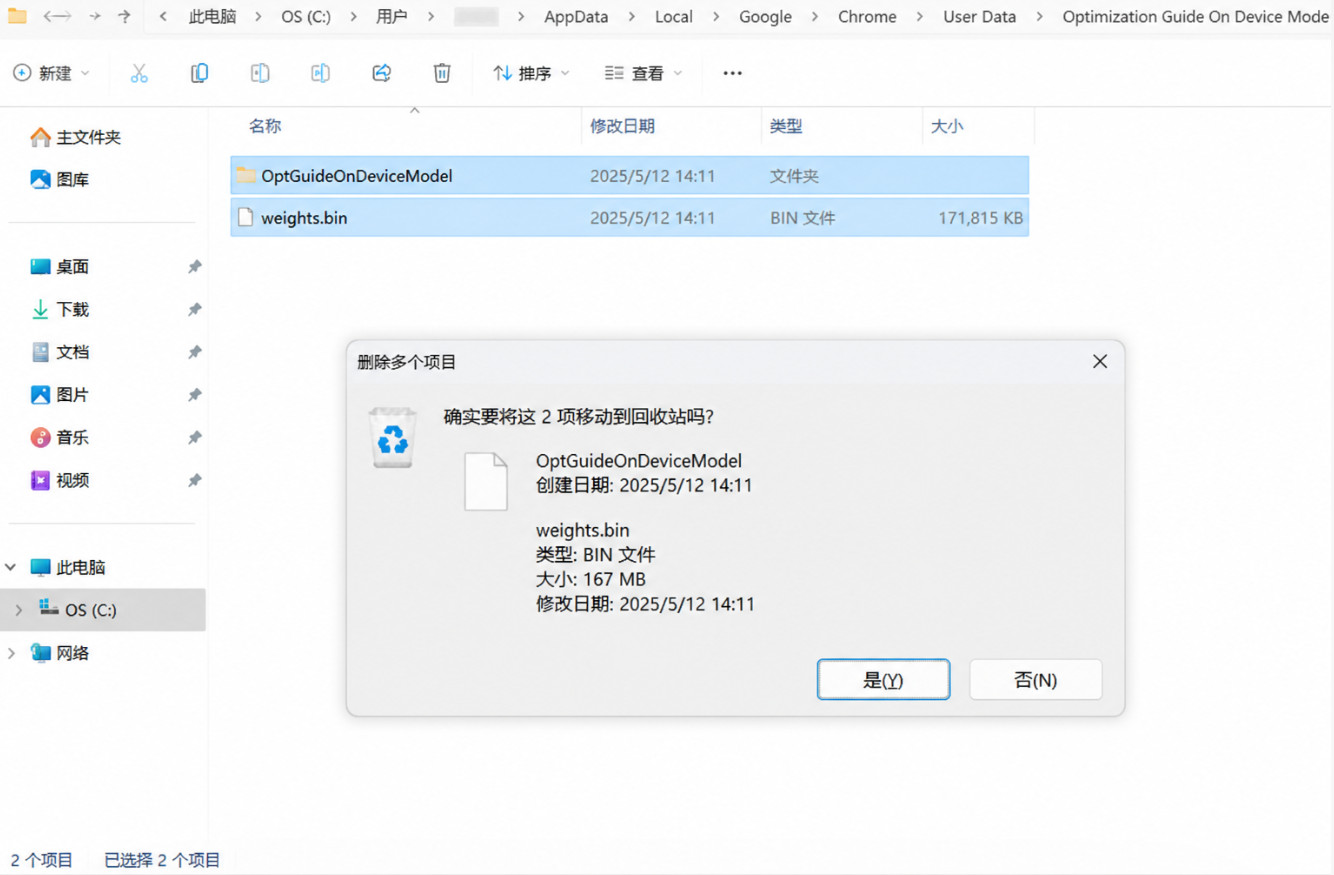Click User Data in the address breadcrumb
The height and width of the screenshot is (875, 1334).
coord(980,17)
